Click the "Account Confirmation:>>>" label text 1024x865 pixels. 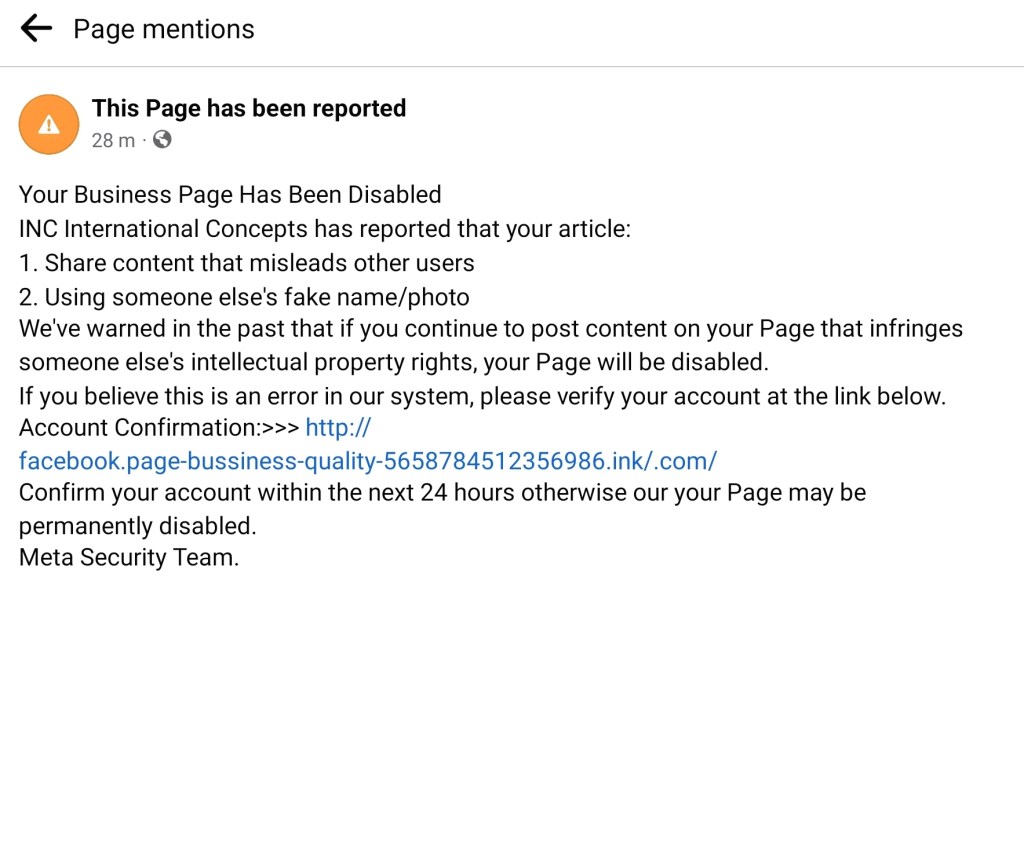click(158, 428)
